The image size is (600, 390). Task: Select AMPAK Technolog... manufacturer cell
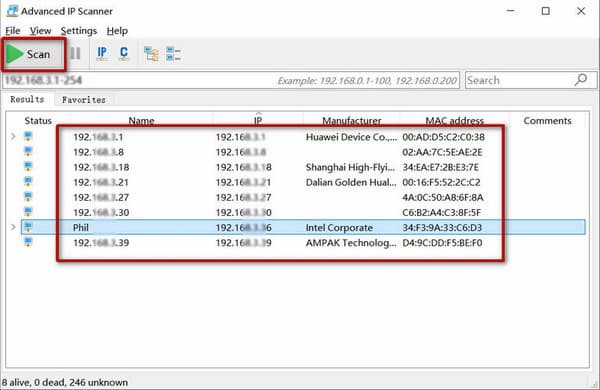tap(351, 243)
